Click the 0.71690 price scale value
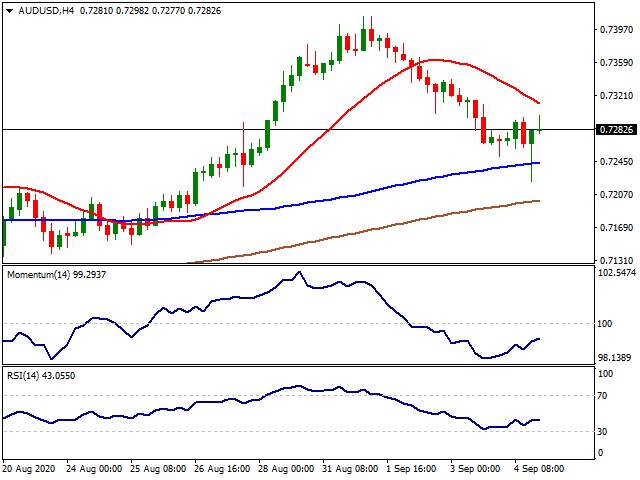Viewport: 640px width, 480px height. click(x=616, y=228)
